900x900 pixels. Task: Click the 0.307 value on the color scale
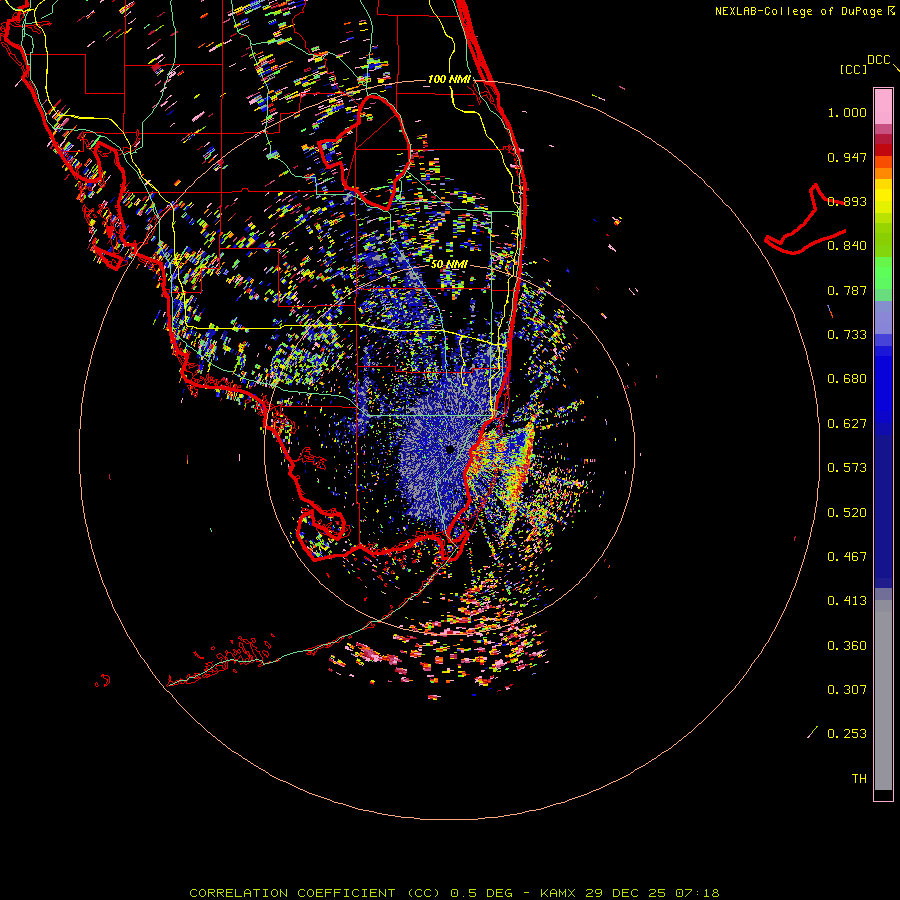(x=847, y=690)
